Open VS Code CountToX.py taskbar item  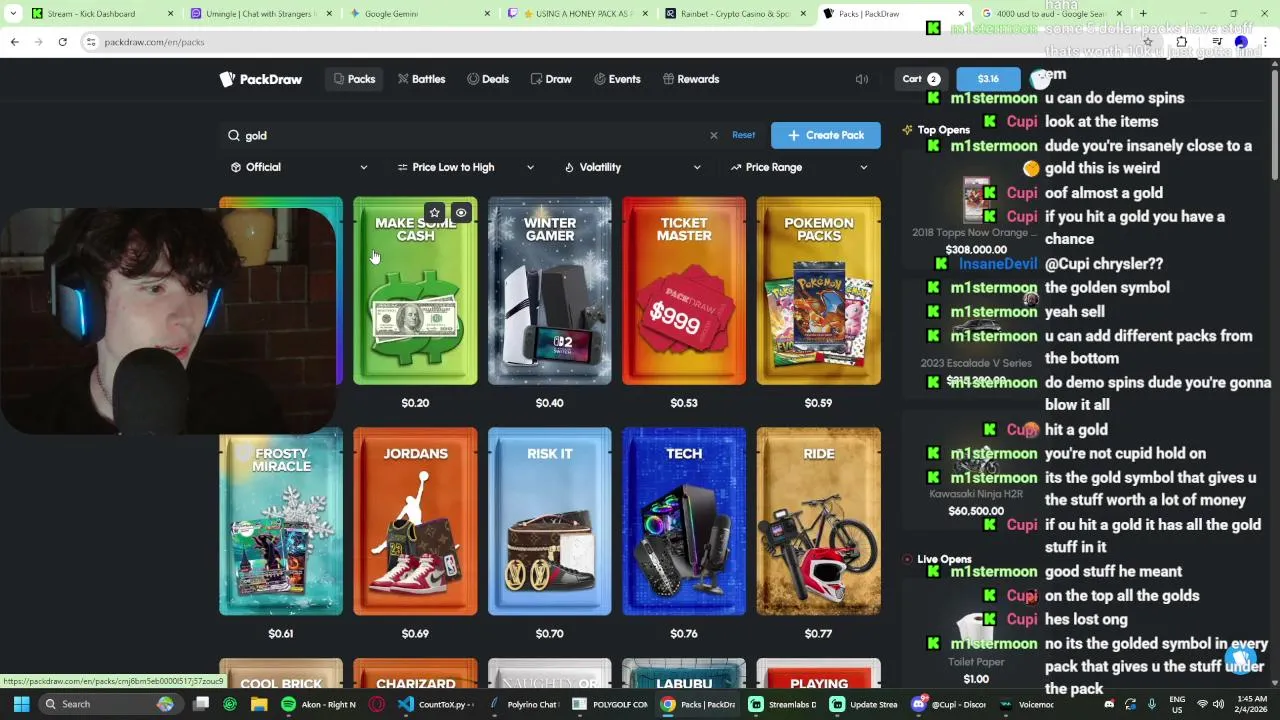pos(434,704)
